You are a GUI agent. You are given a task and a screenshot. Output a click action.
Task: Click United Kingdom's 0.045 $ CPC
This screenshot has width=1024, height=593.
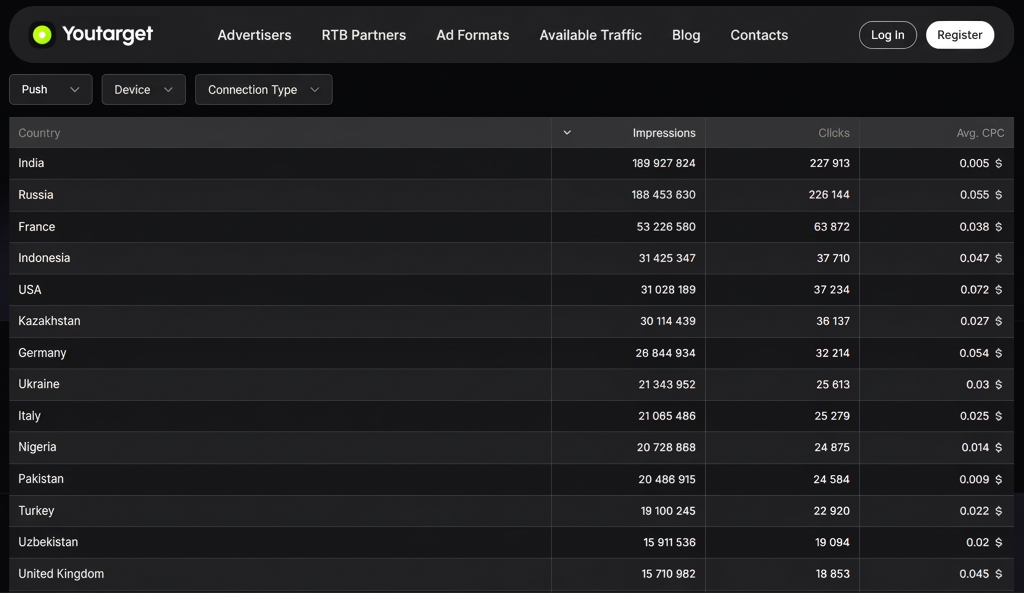click(x=981, y=573)
